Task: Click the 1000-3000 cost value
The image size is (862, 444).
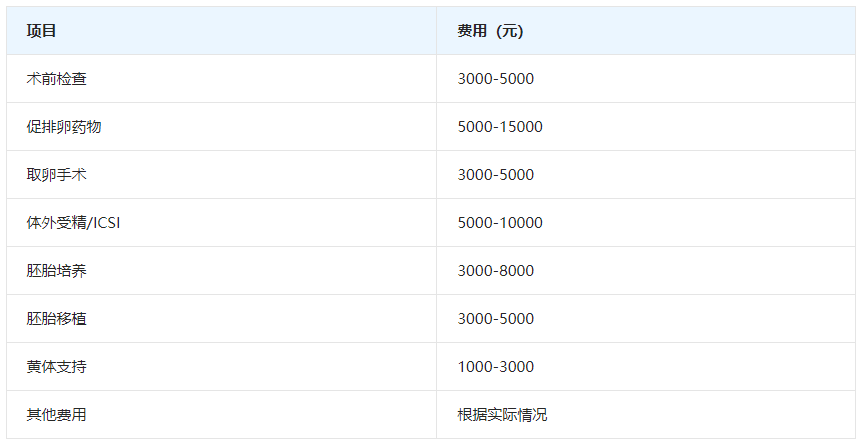Action: pos(496,367)
